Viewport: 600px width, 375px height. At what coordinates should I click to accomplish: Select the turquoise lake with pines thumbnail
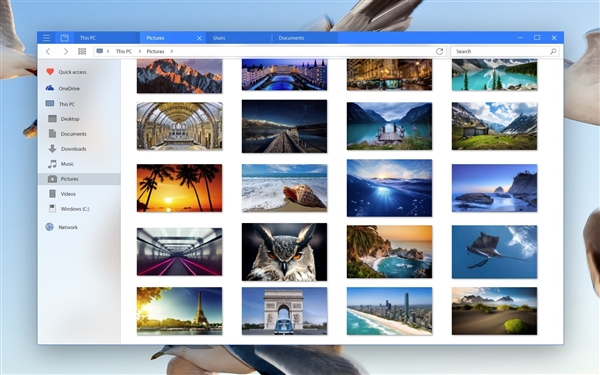click(x=494, y=75)
